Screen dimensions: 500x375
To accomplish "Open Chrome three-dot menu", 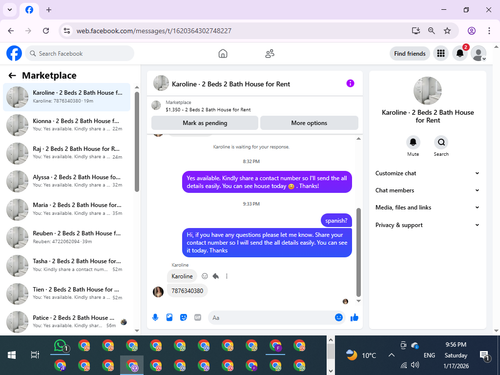I will pos(489,31).
